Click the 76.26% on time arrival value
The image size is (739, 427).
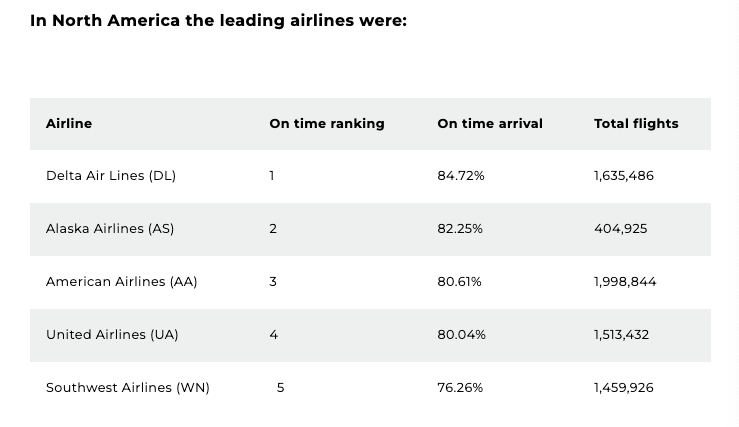pos(460,388)
